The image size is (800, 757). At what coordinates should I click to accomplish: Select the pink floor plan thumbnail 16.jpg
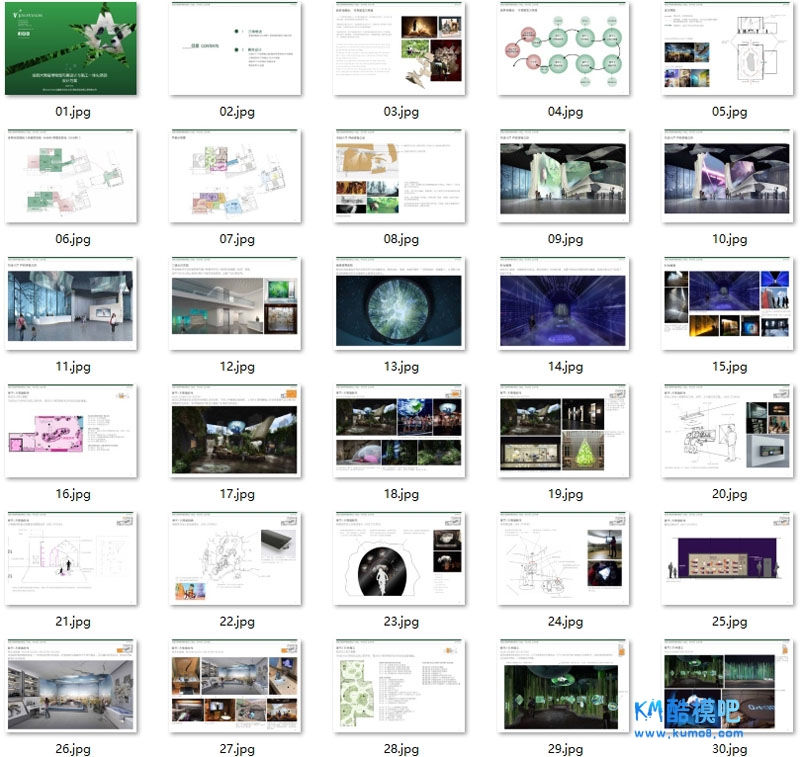pyautogui.click(x=71, y=431)
